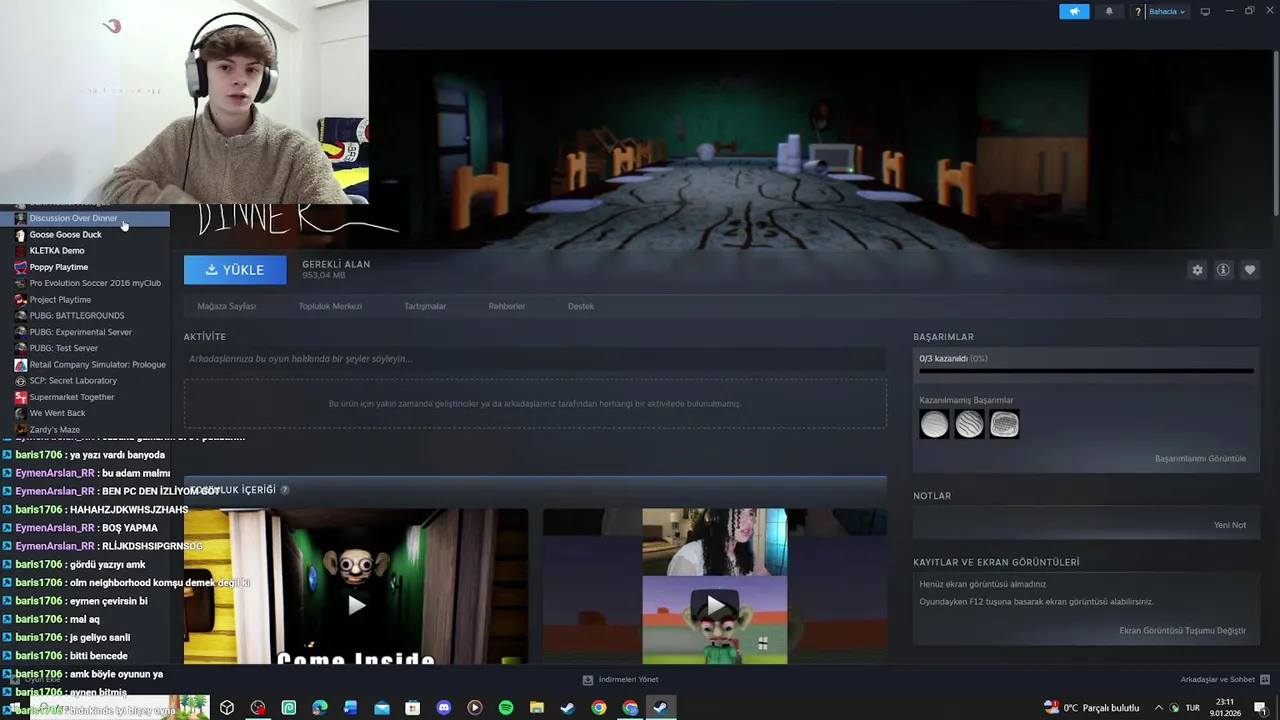Open the Steam notifications bell
Image resolution: width=1280 pixels, height=720 pixels.
coord(1109,12)
